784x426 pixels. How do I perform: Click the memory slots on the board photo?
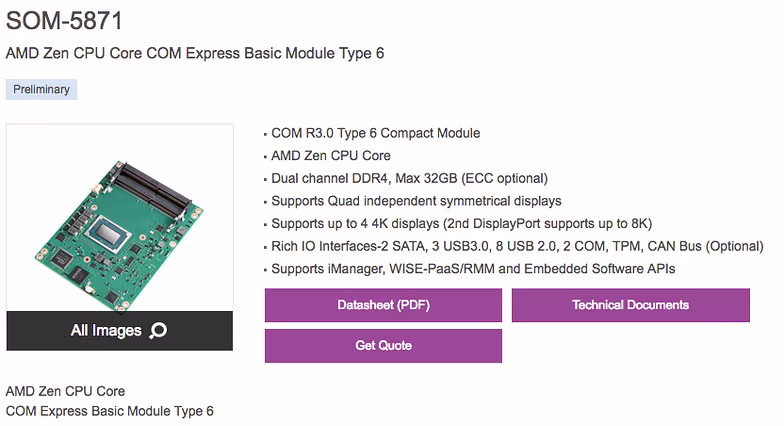point(152,190)
